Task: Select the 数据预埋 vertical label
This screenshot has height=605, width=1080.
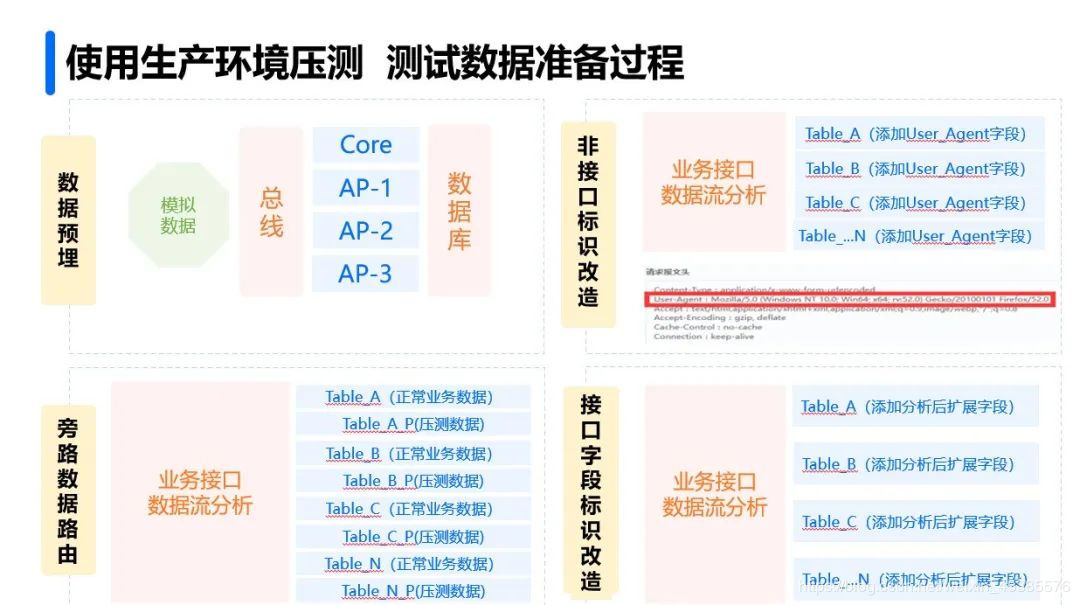Action: click(68, 220)
